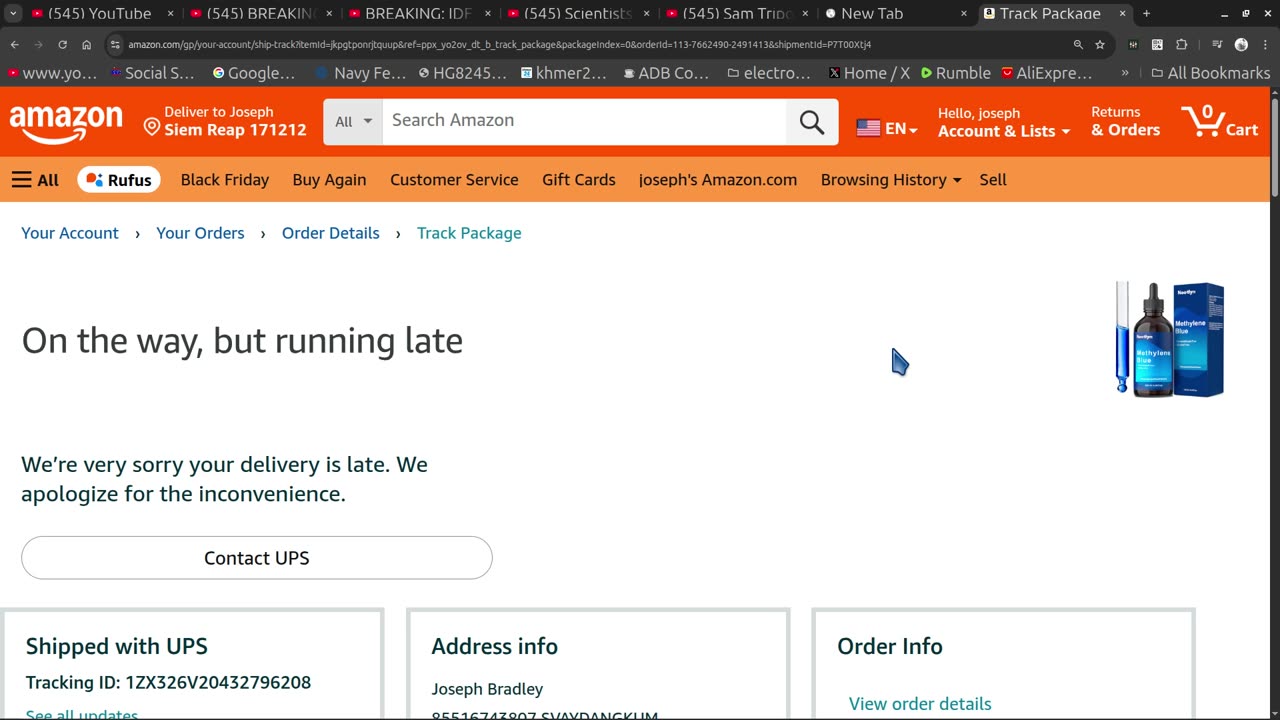This screenshot has width=1280, height=720.
Task: Open the Chrome three-dot menu
Action: tap(1265, 45)
